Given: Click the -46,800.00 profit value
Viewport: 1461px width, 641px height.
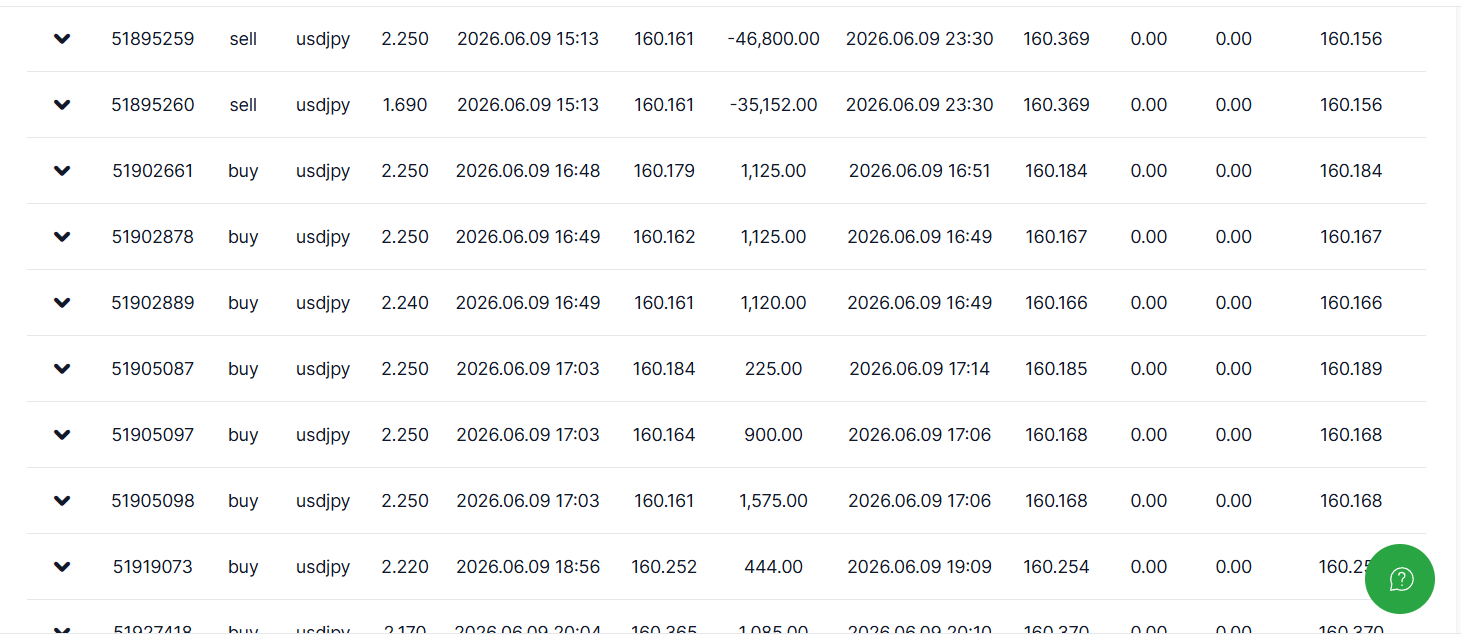Looking at the screenshot, I should pos(774,39).
